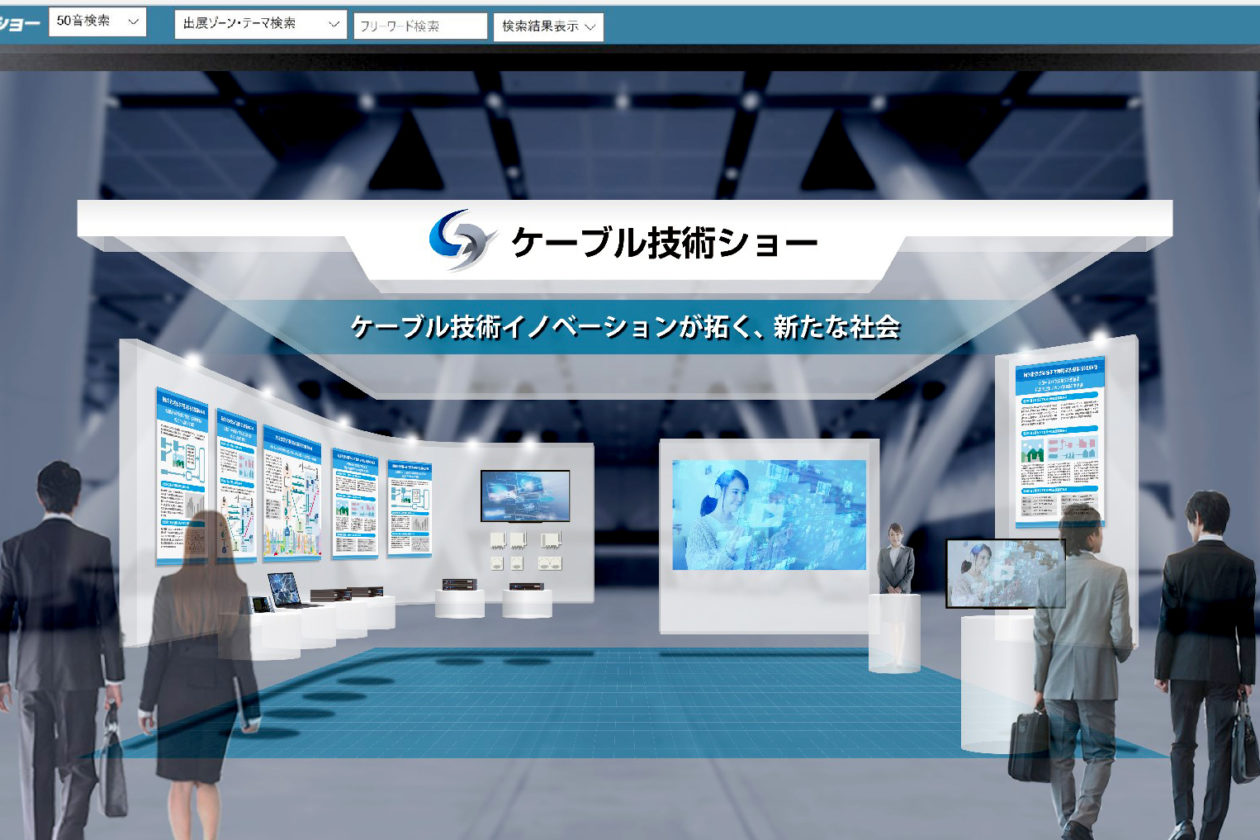This screenshot has width=1260, height=840.
Task: Click the ケーブル技術イノベーションが拓く、新たな社会 banner
Action: tap(625, 327)
